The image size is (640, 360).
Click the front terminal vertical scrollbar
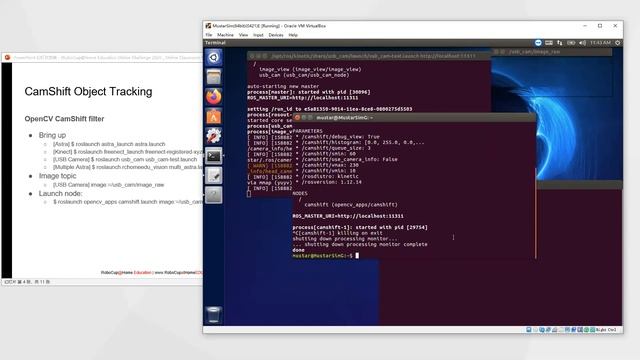pos(536,212)
